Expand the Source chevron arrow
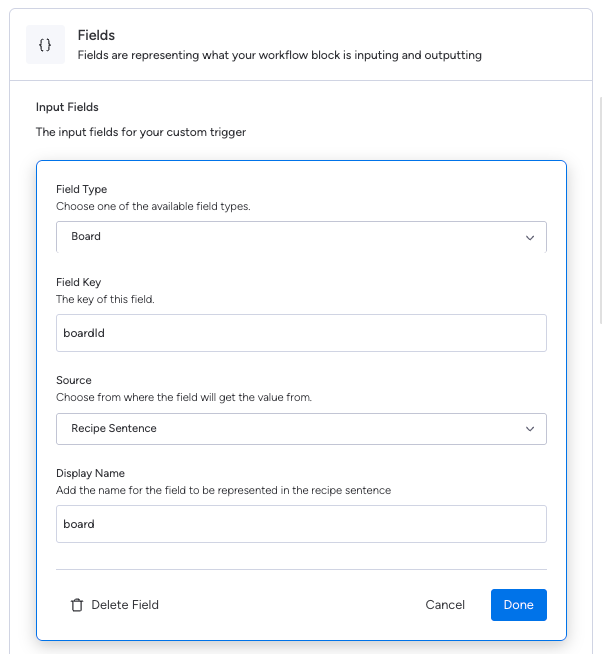The image size is (602, 654). 530,429
